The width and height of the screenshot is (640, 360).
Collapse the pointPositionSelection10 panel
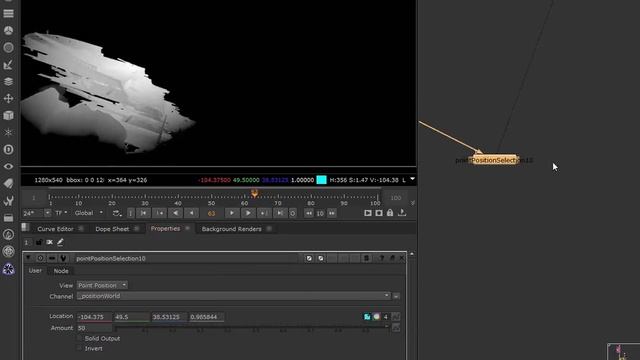click(x=28, y=258)
